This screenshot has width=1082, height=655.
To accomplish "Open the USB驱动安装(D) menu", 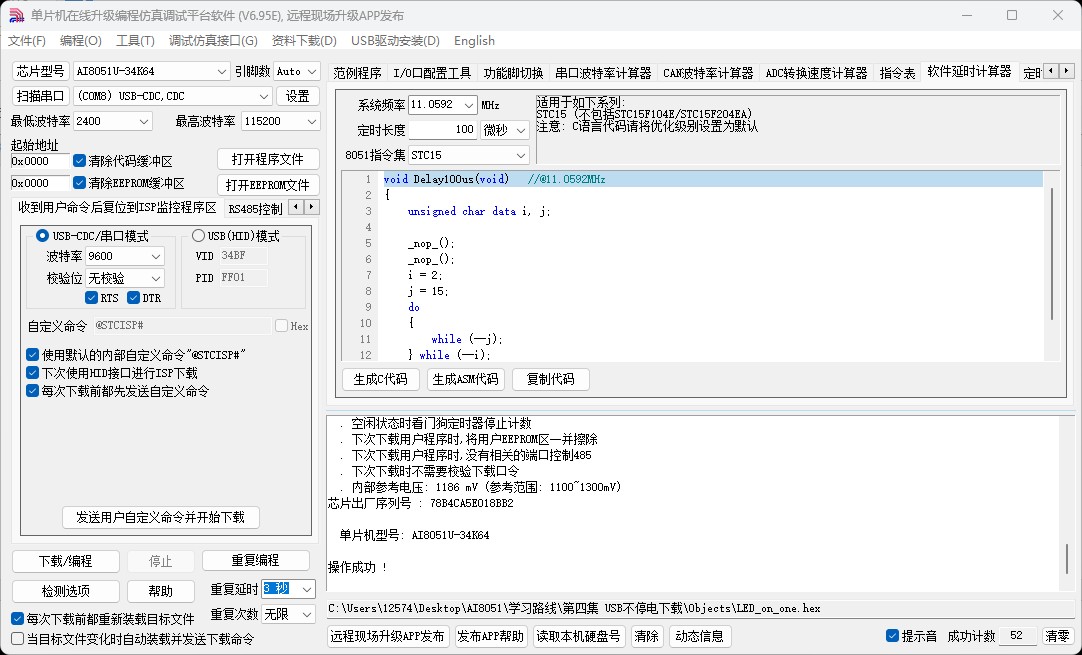I will point(395,41).
